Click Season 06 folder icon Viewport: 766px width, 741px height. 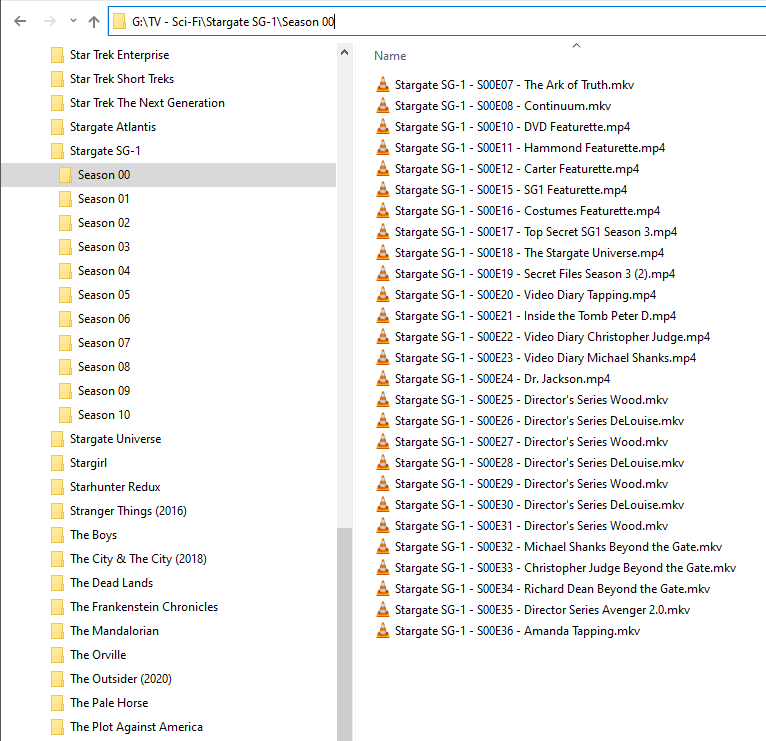[65, 318]
